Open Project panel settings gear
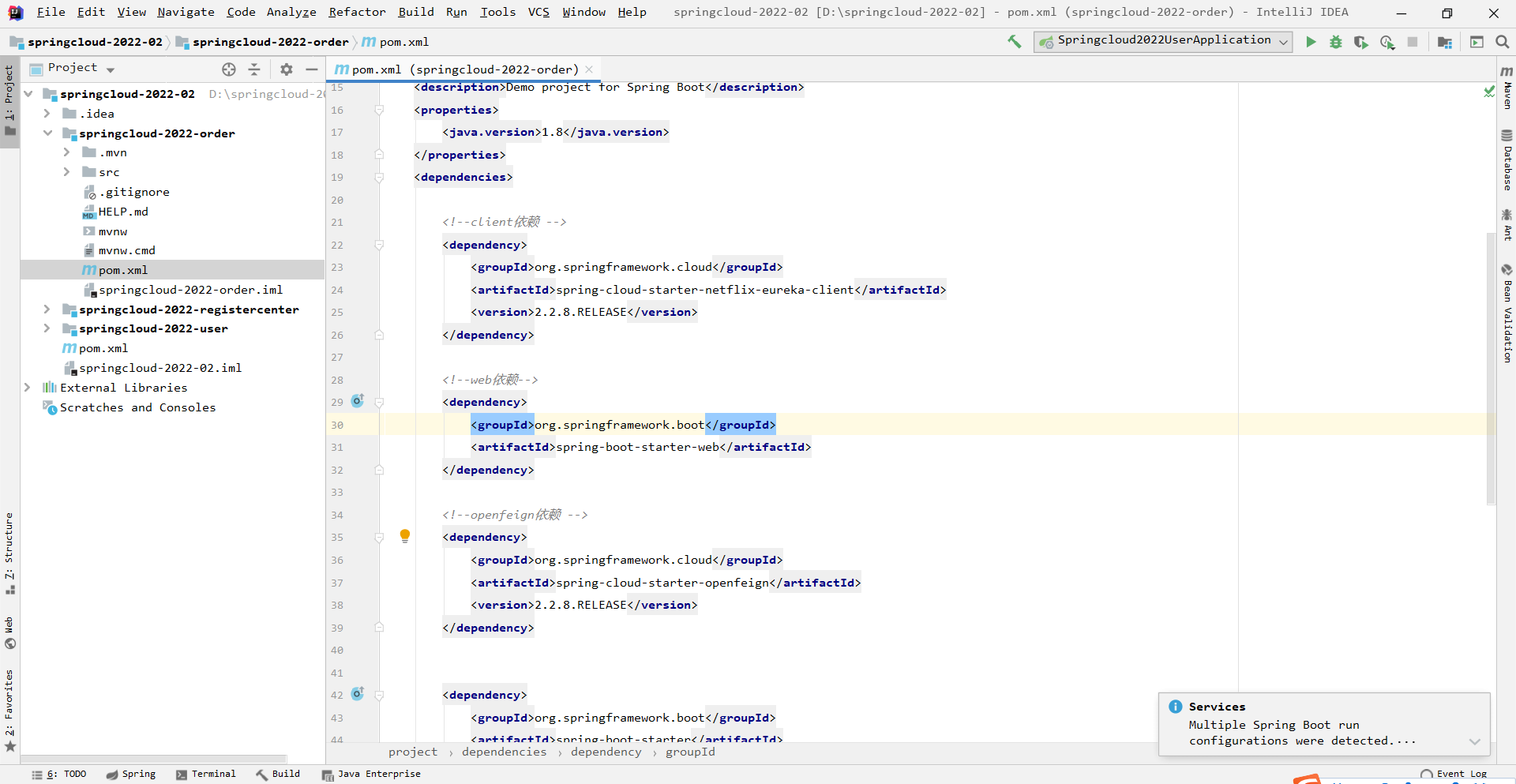The image size is (1516, 784). tap(287, 69)
